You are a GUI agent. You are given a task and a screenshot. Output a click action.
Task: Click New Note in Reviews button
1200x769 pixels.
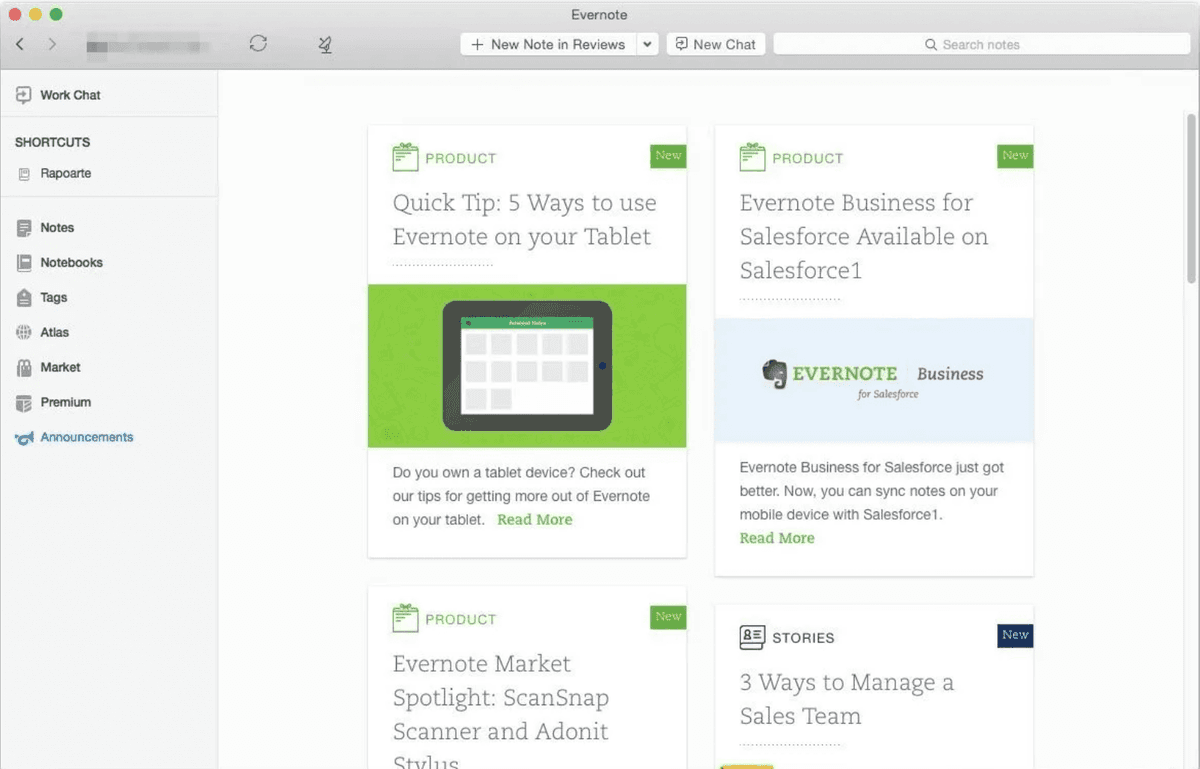click(548, 44)
